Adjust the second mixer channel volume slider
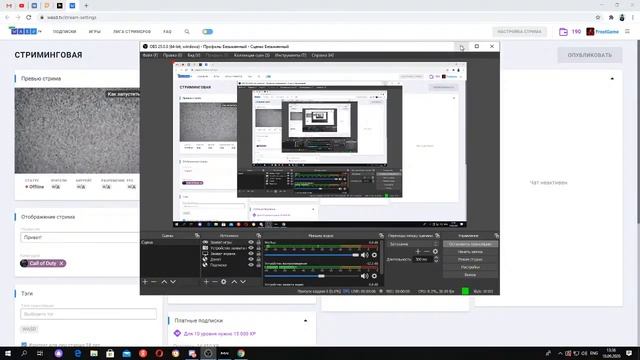Image resolution: width=640 pixels, height=360 pixels. (311, 276)
